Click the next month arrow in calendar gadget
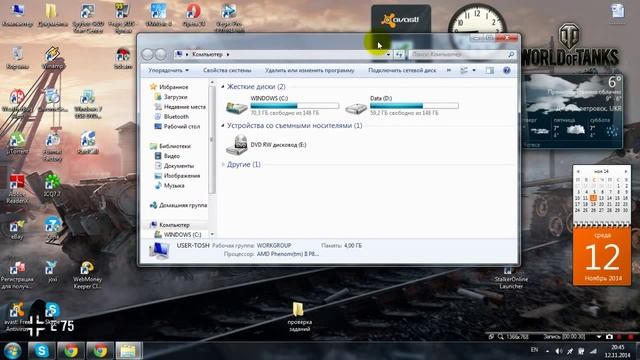Screen dimensions: 640x360 [x=625, y=171]
